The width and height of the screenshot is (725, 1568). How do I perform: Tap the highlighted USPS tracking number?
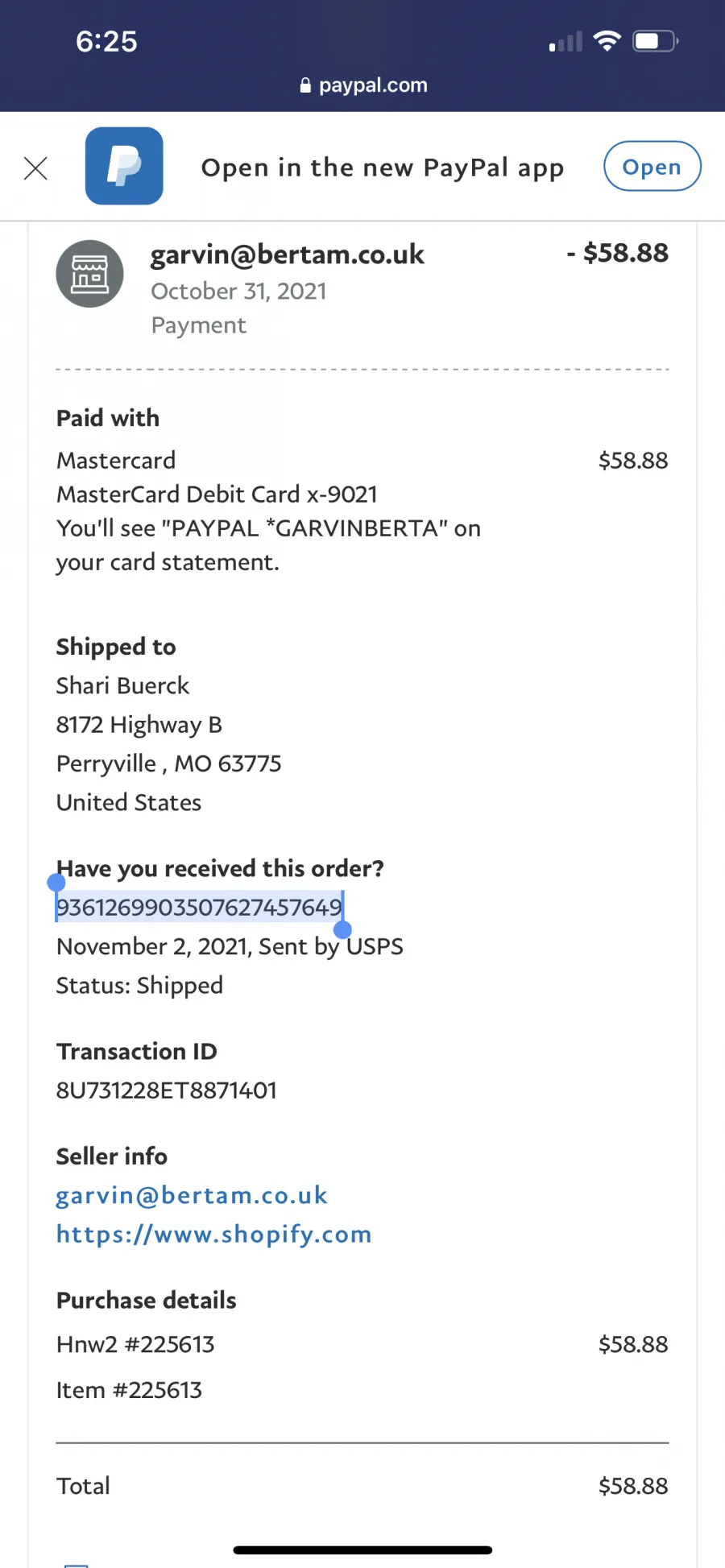coord(200,908)
